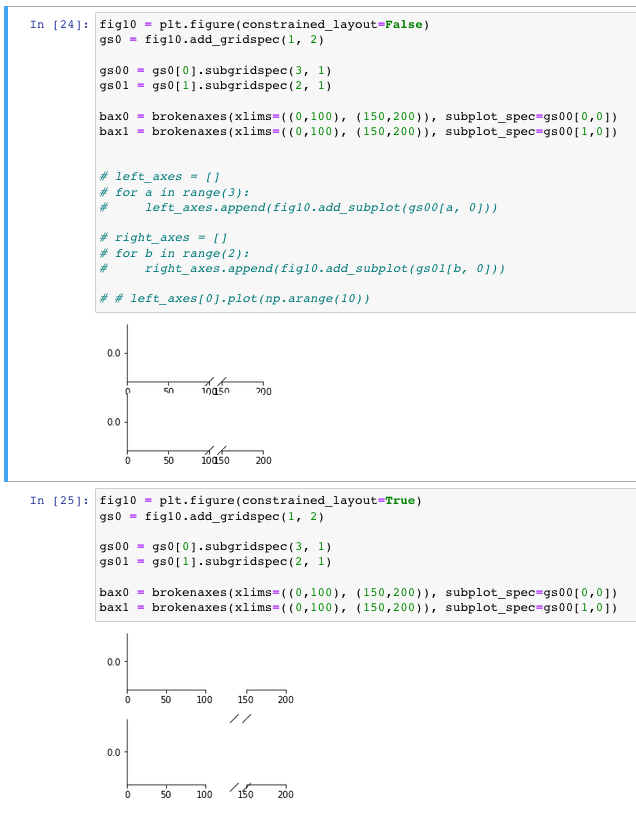Click the commented left_axes.append line

[298, 208]
